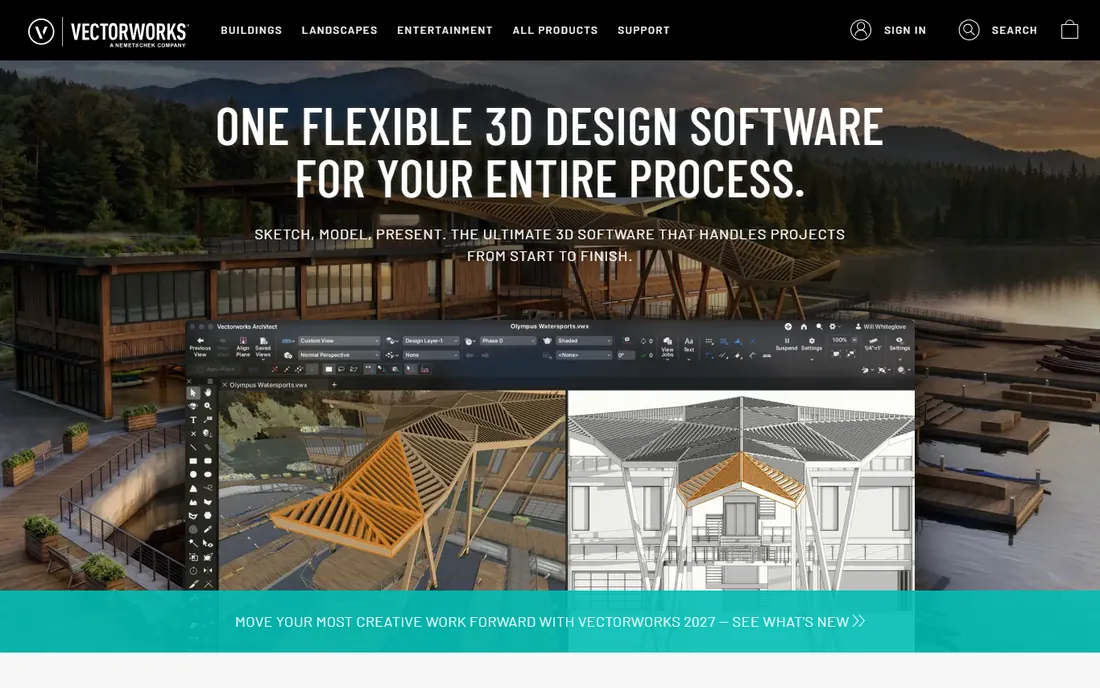Click the home icon in the app title bar

[x=804, y=327]
